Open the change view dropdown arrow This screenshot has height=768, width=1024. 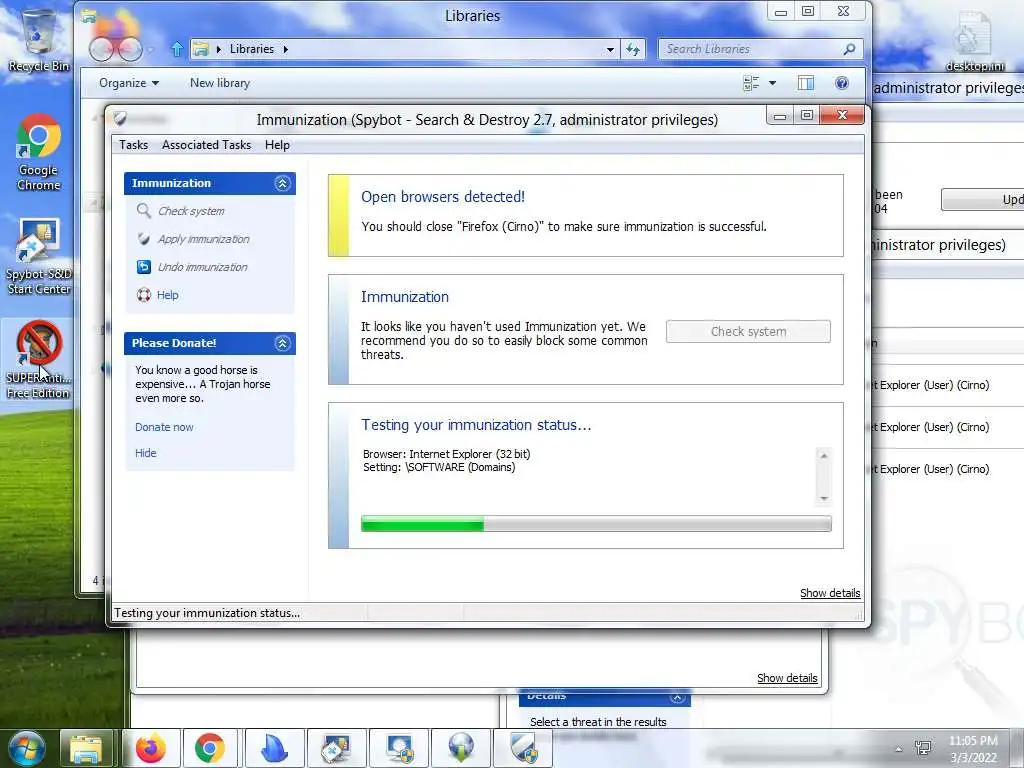[x=773, y=83]
